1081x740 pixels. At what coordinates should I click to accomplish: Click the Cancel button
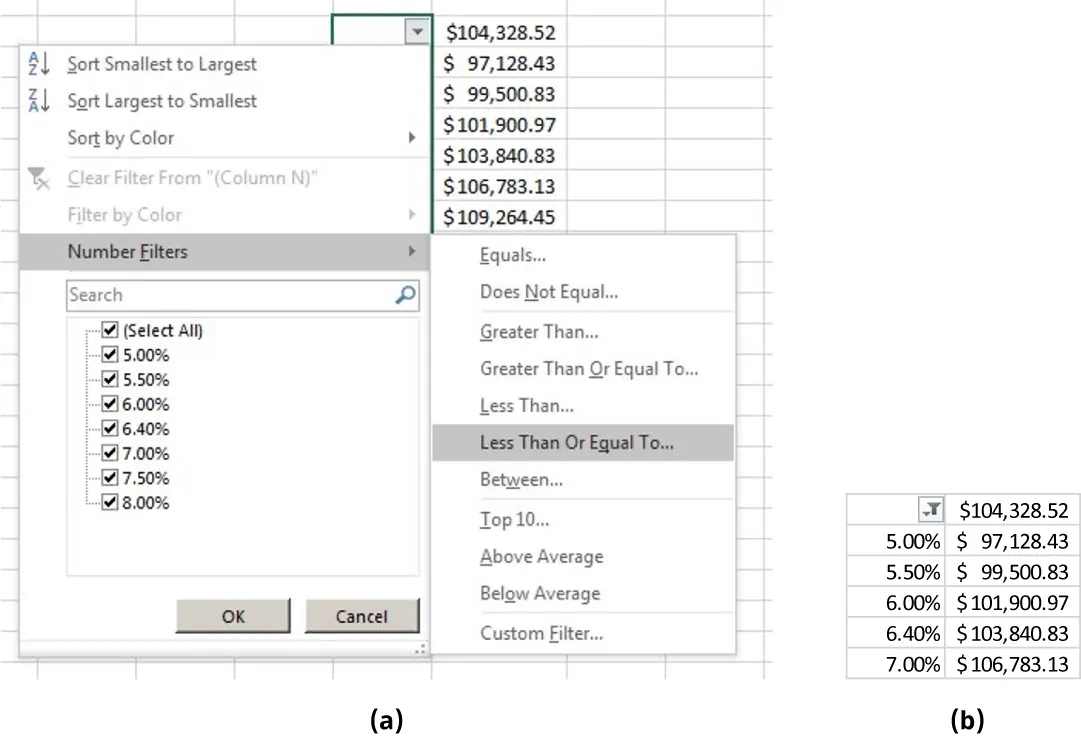(362, 616)
